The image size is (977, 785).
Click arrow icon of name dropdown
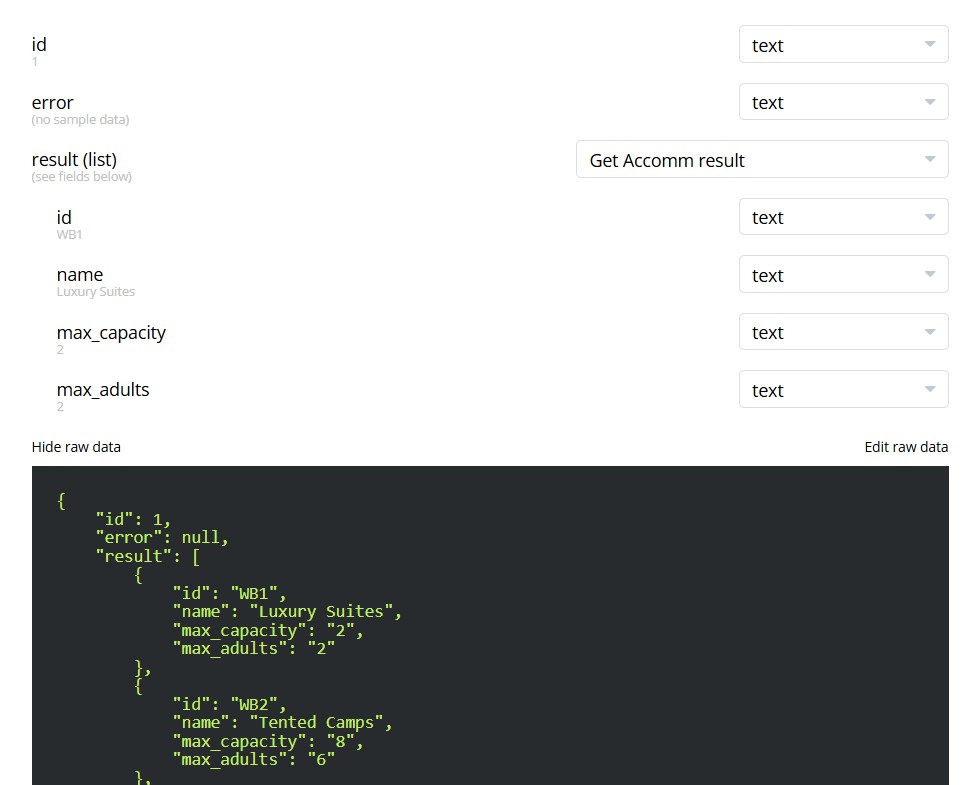[930, 274]
